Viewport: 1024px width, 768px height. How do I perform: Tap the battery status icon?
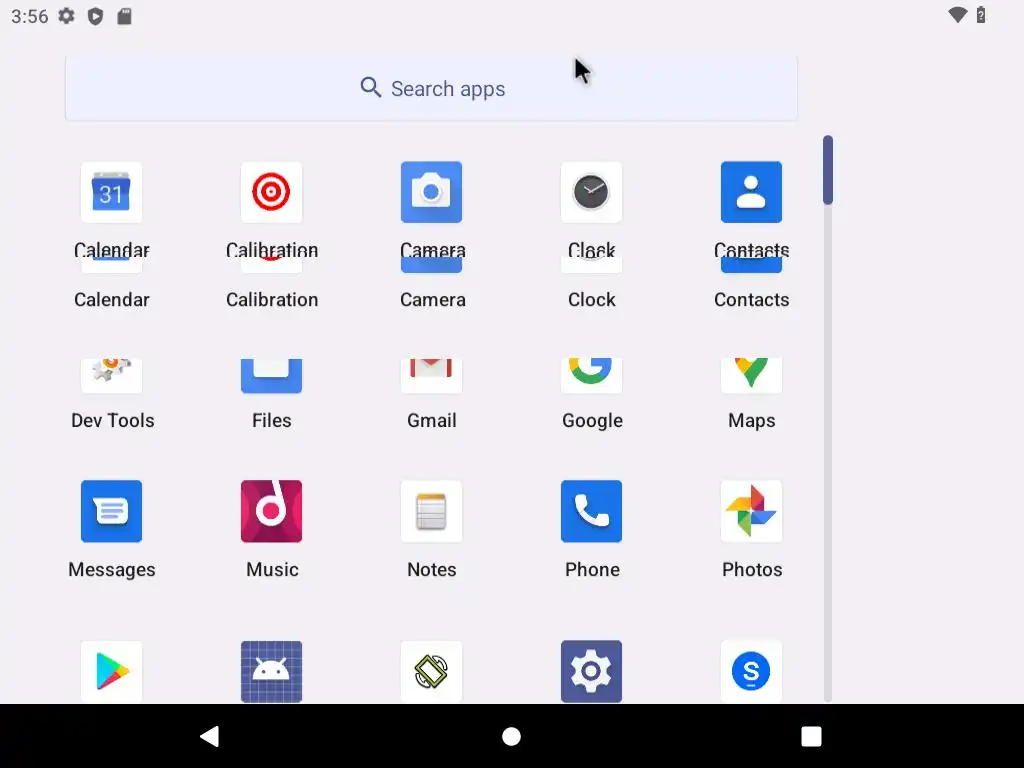click(x=981, y=15)
